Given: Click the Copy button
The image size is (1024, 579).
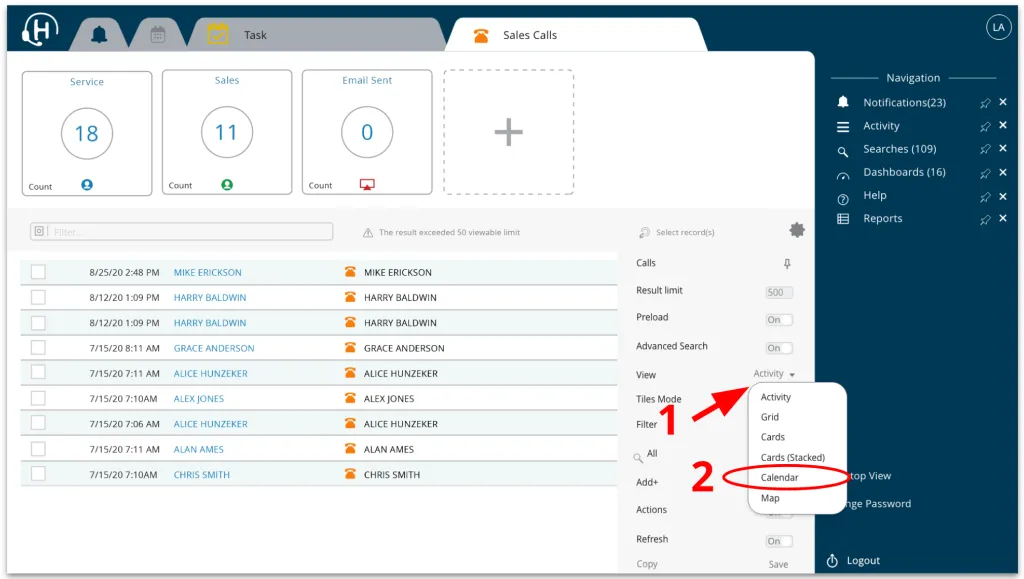Looking at the screenshot, I should (647, 563).
